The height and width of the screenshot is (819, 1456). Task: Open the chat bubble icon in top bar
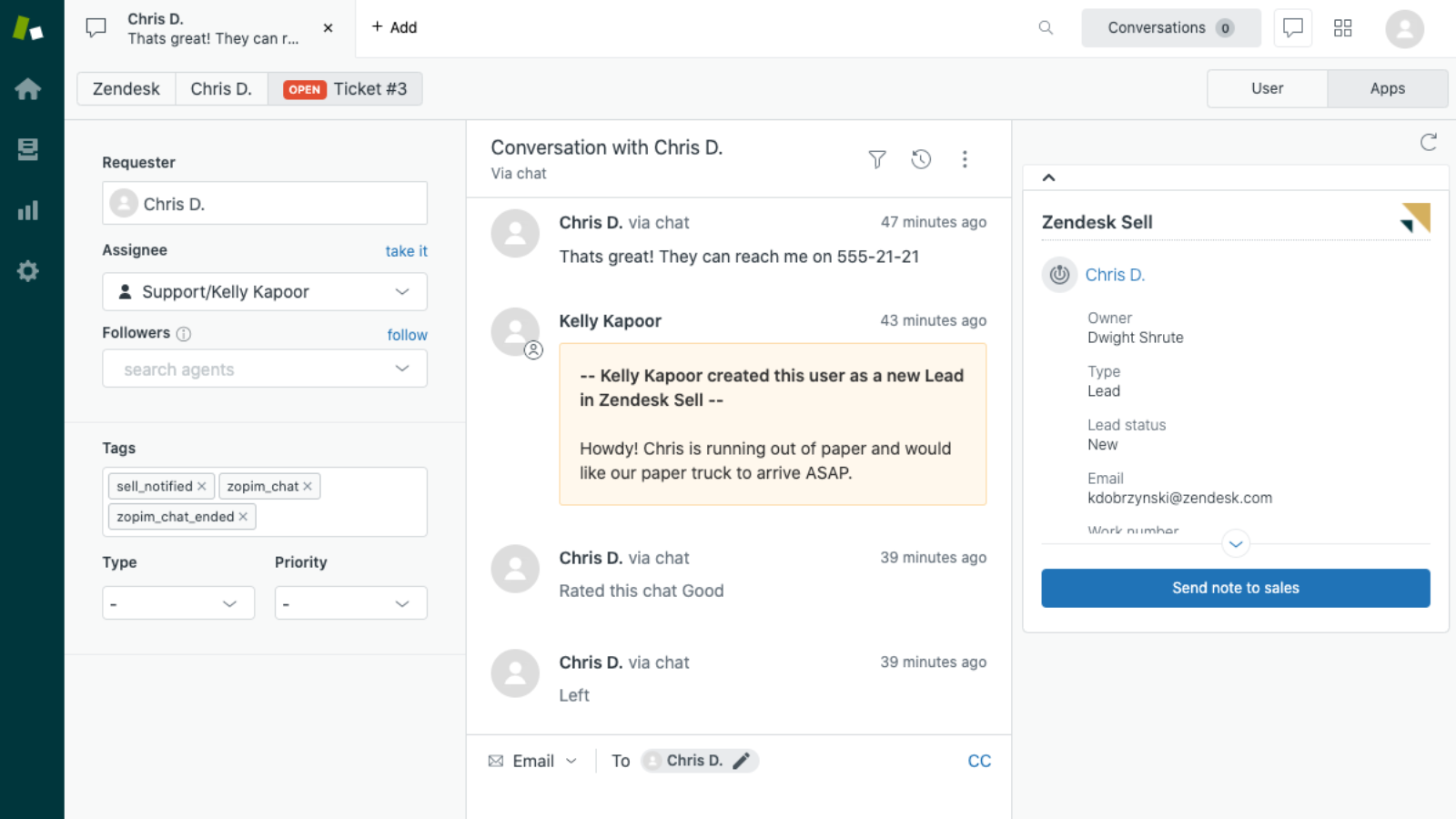(x=1293, y=27)
